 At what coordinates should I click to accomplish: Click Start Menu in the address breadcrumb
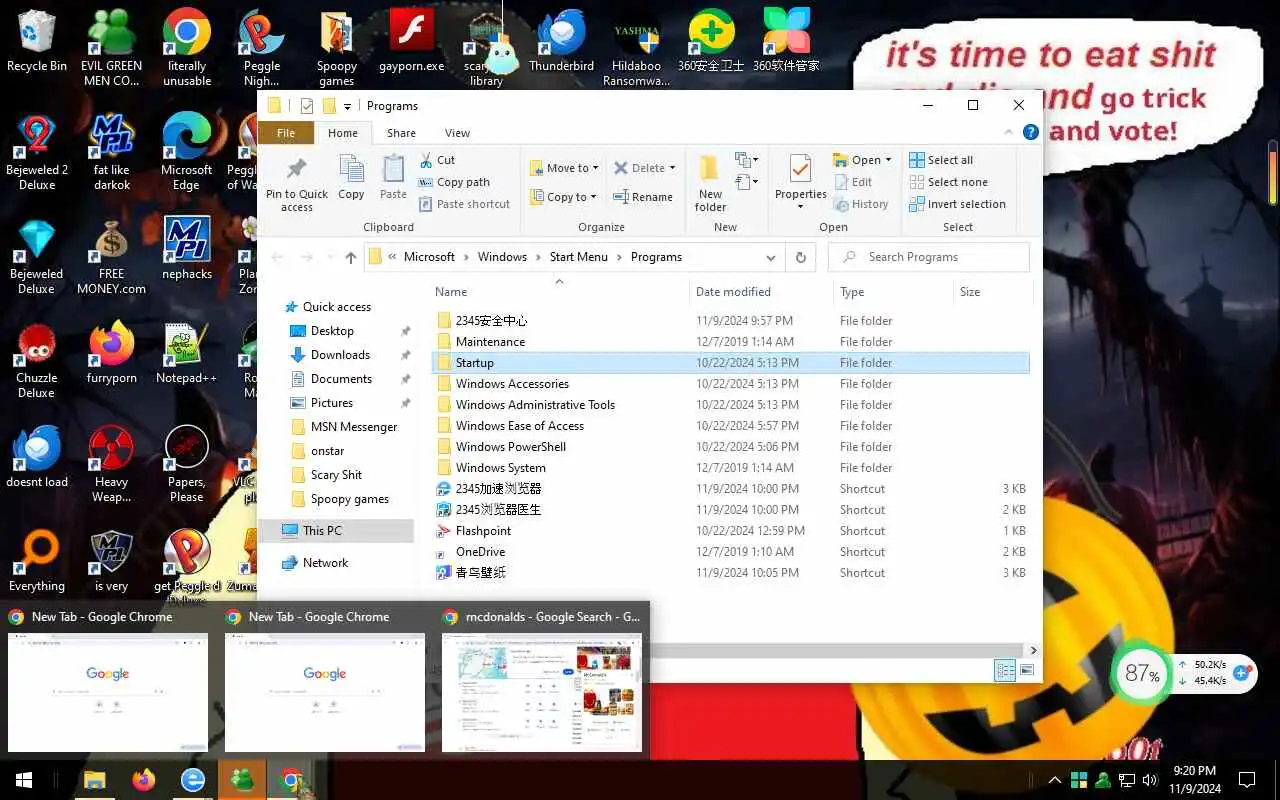pos(578,257)
